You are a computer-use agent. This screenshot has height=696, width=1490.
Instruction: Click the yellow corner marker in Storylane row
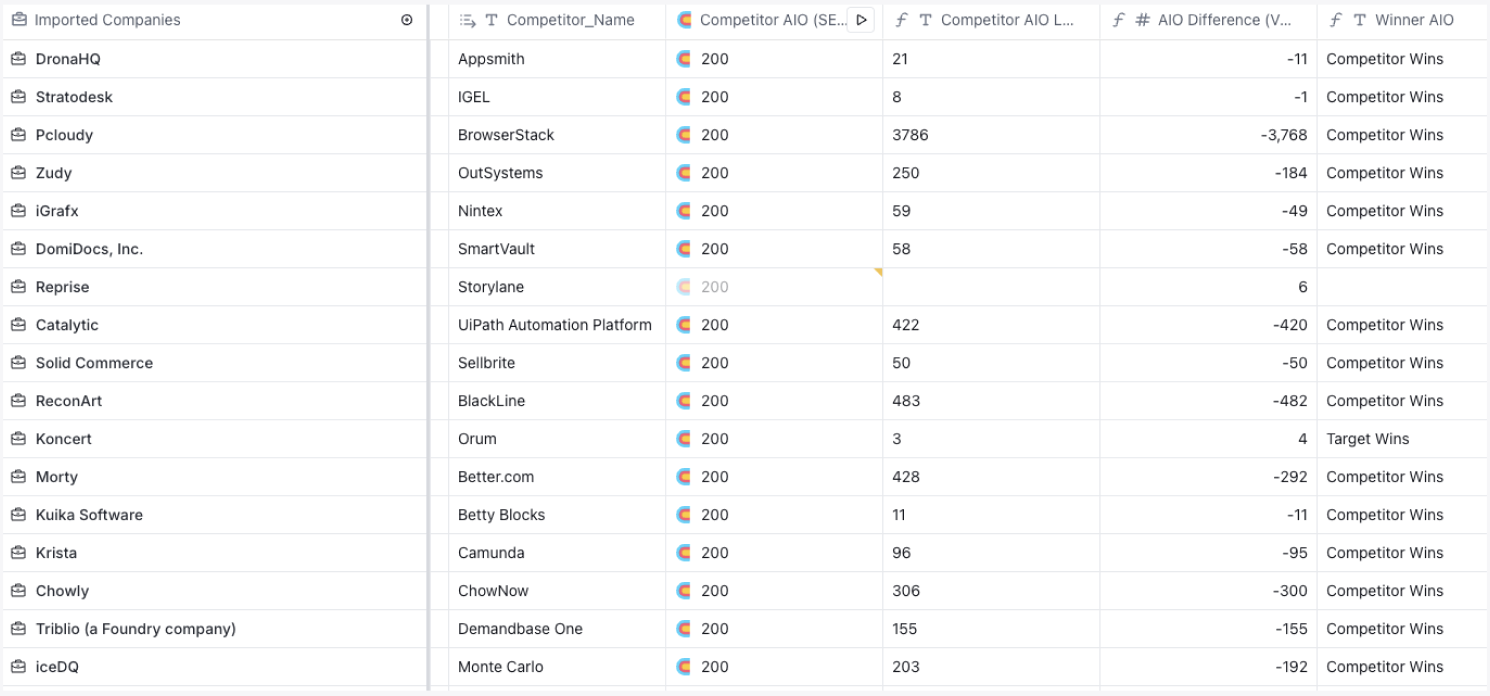878,272
